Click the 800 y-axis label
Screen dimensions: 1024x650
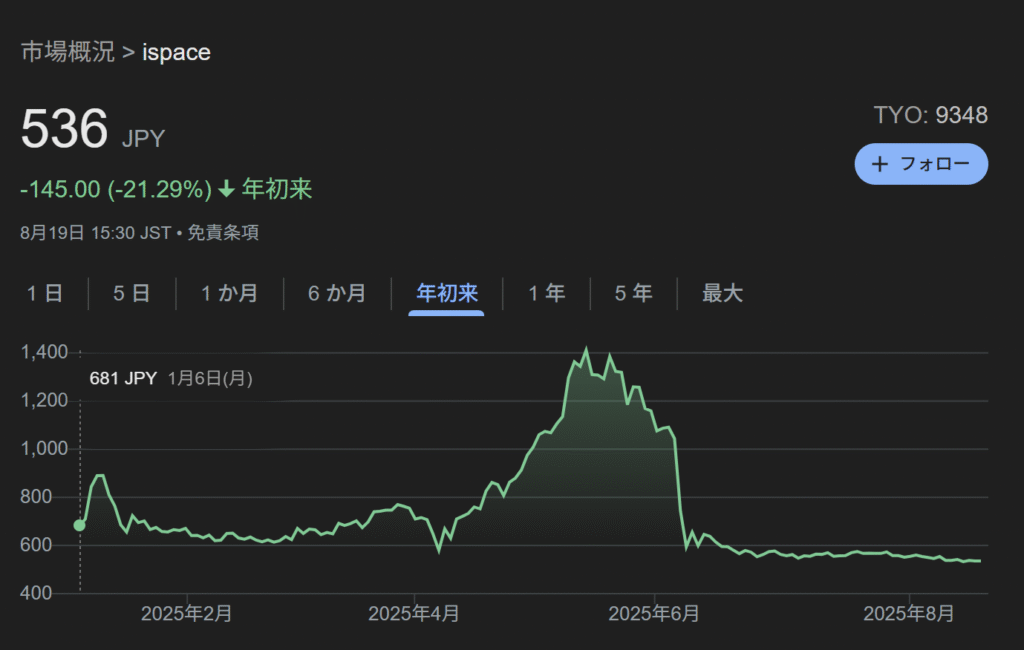tap(36, 497)
